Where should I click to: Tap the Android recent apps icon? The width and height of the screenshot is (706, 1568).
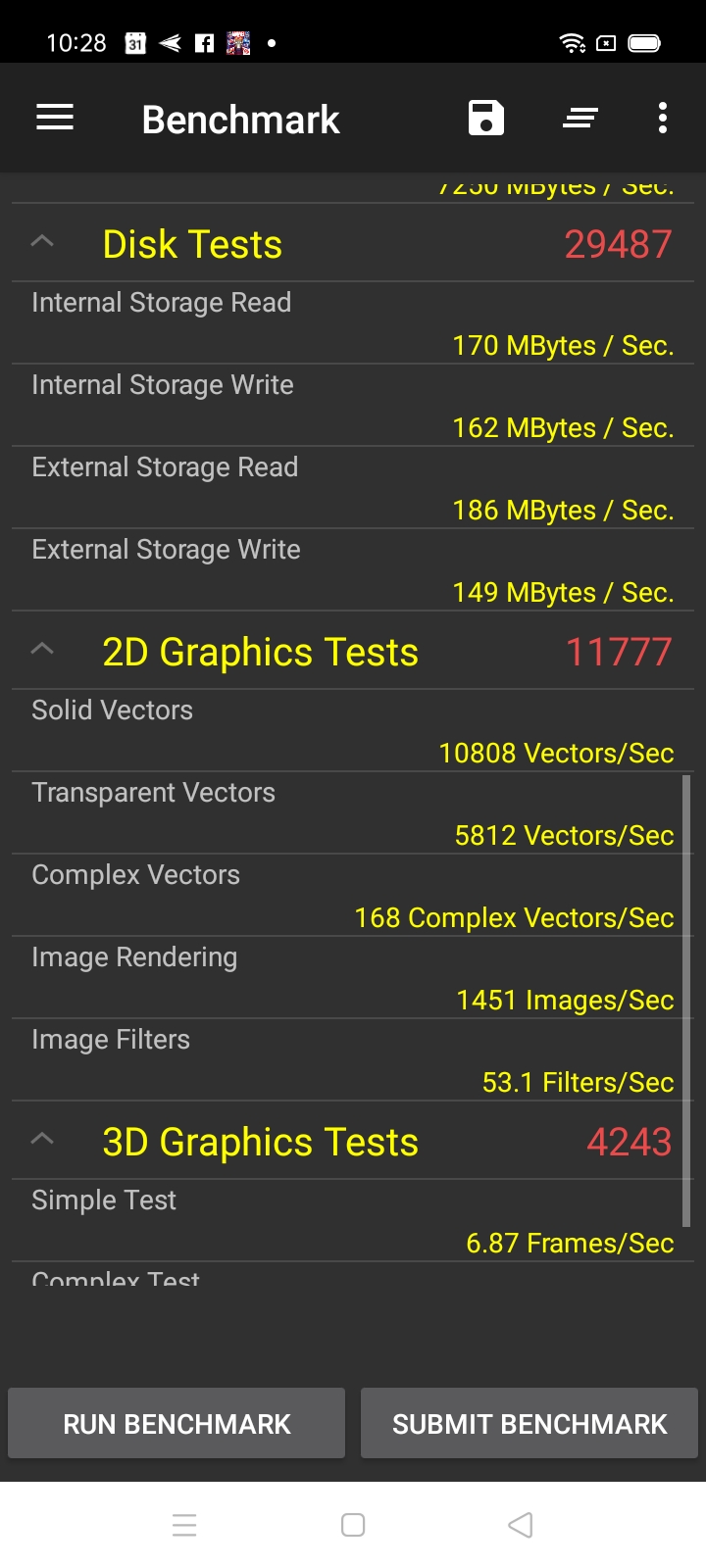pos(184,1525)
